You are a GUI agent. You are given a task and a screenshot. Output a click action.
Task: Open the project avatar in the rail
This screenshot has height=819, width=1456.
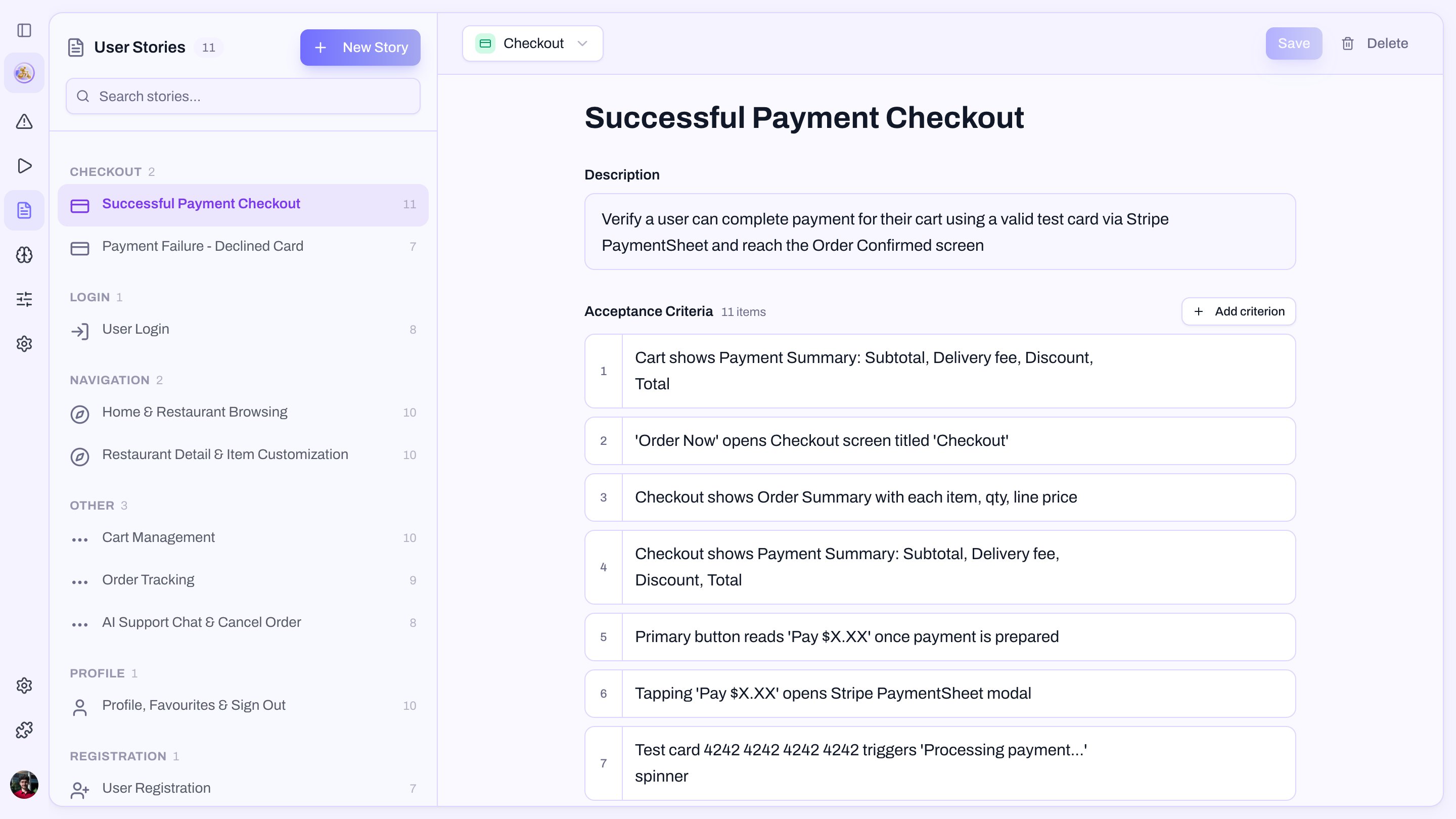click(24, 73)
